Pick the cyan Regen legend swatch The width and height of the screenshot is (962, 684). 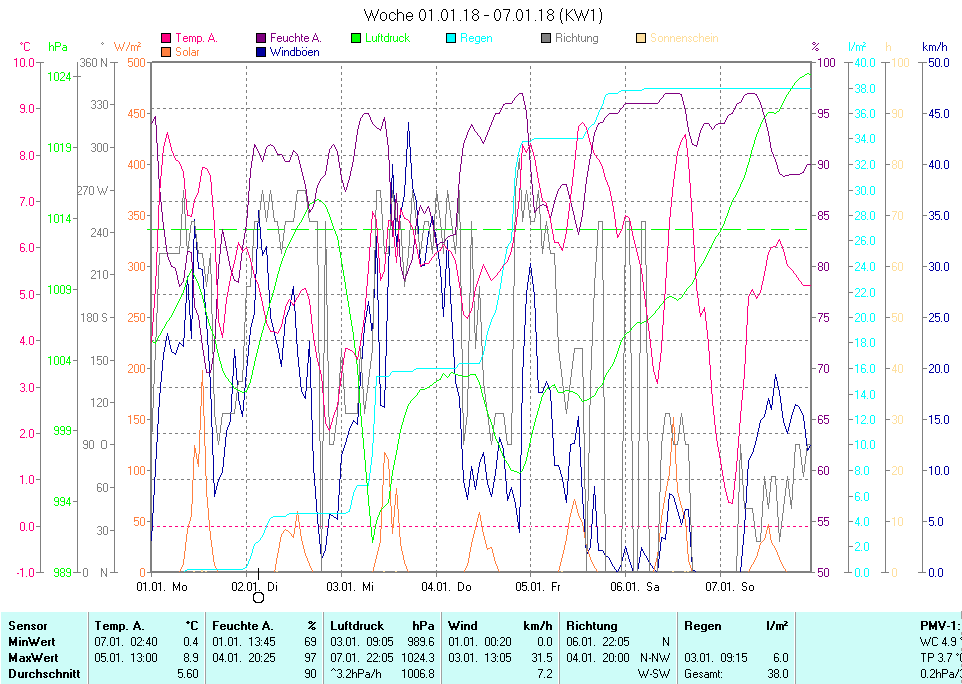(451, 38)
